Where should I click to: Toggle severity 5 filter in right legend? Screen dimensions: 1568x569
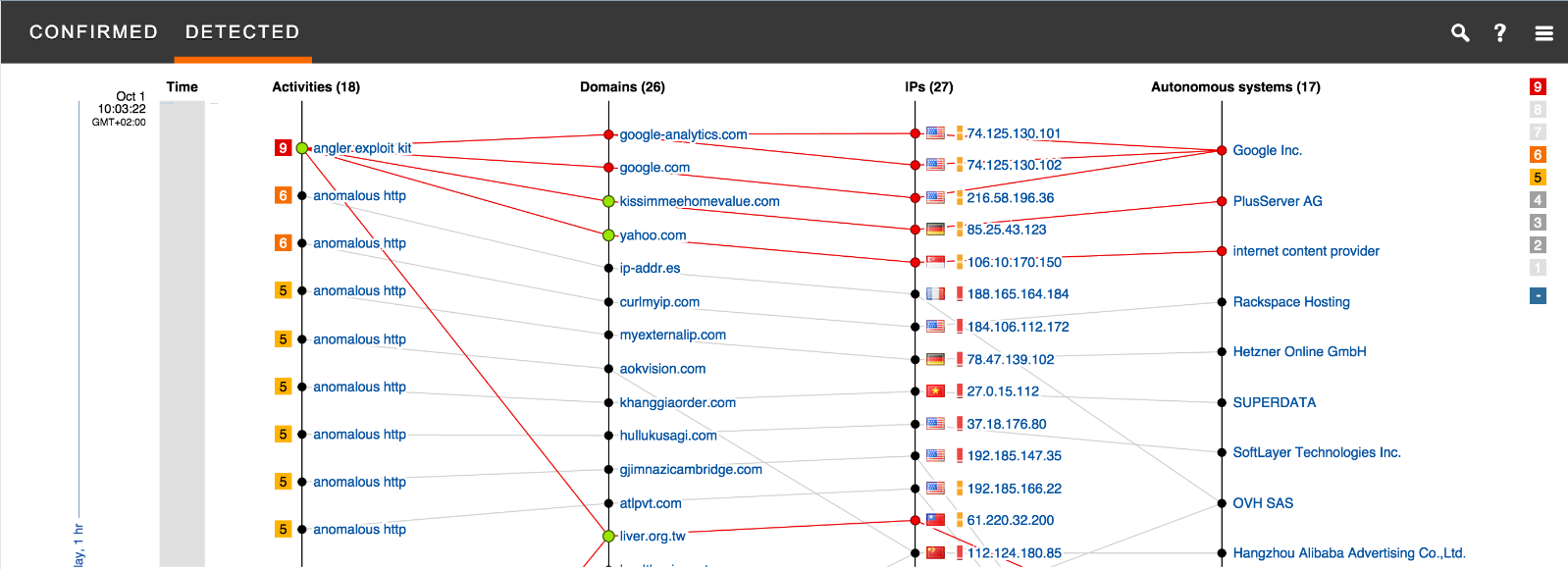pyautogui.click(x=1538, y=178)
